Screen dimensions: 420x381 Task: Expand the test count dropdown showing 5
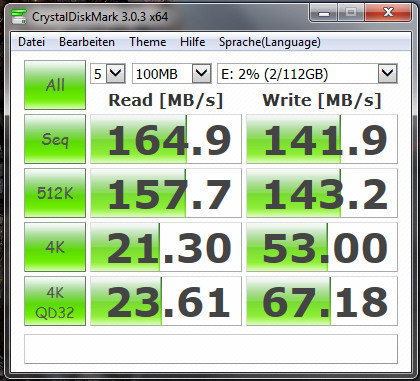coord(116,73)
